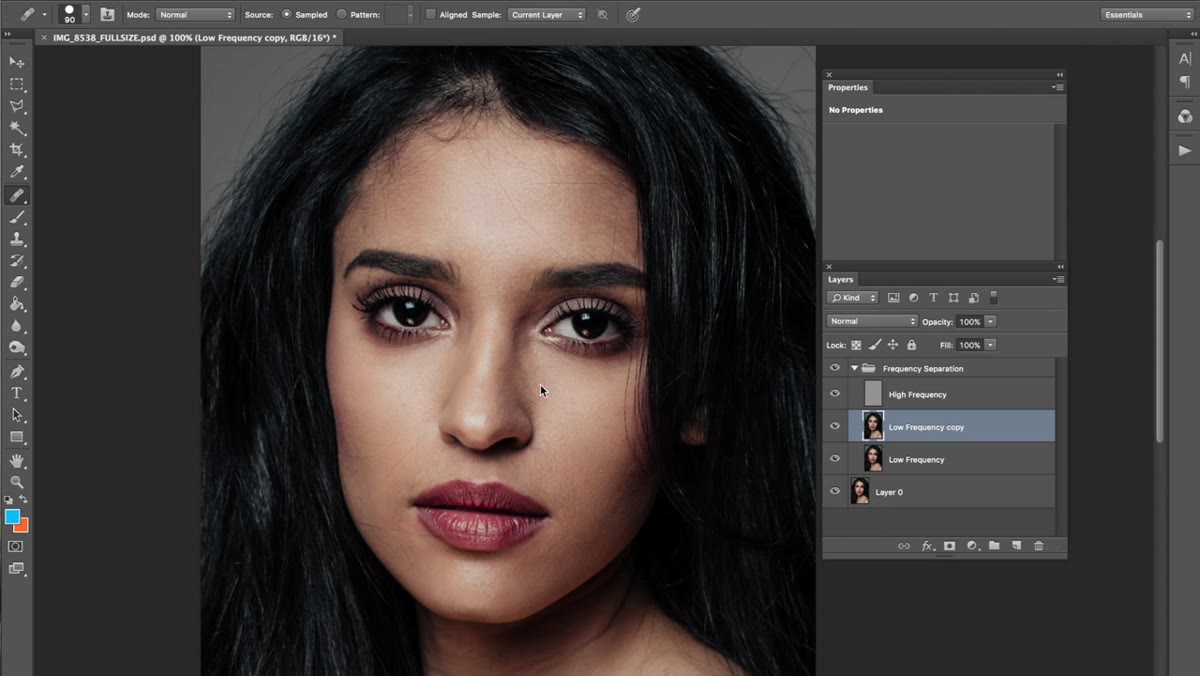
Task: Select the Eraser tool
Action: click(x=17, y=282)
